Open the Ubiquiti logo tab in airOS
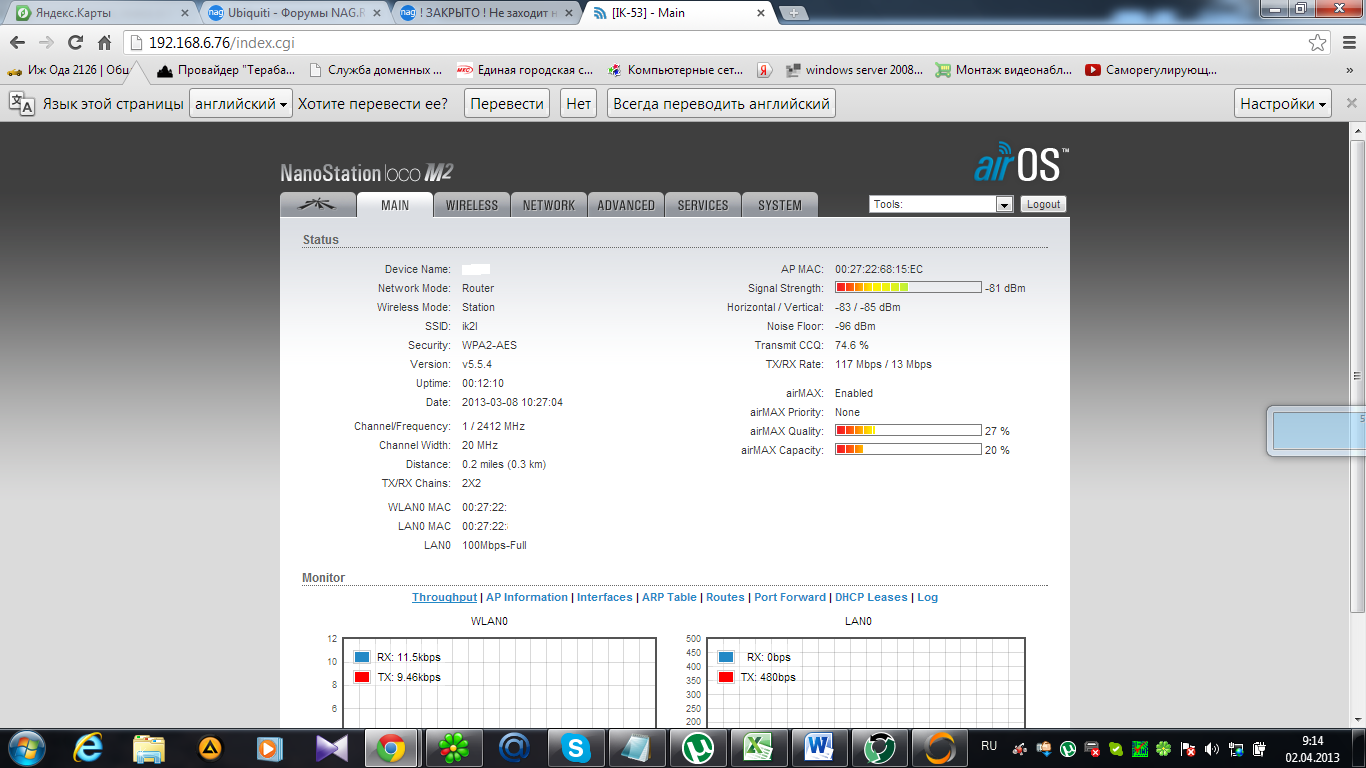 click(318, 205)
